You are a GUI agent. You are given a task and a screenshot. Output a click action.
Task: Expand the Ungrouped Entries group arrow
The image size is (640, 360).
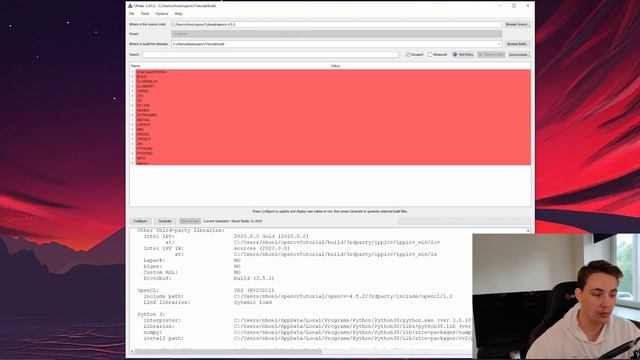pyautogui.click(x=133, y=72)
